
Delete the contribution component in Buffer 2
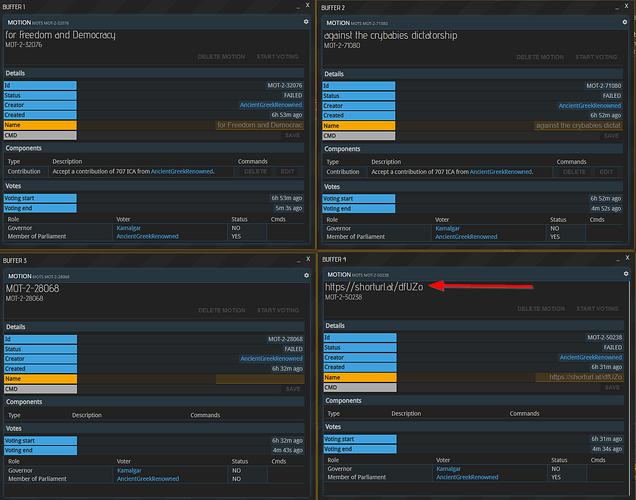574,172
